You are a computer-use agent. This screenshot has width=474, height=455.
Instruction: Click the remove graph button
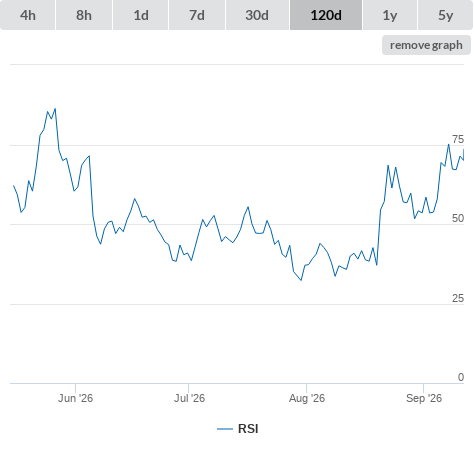tap(426, 45)
